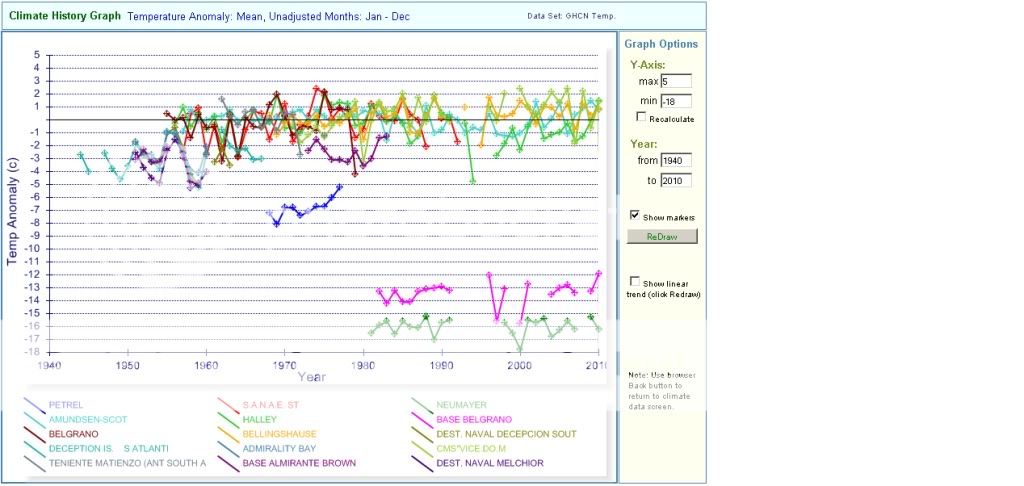Click the Year from input field

pyautogui.click(x=675, y=160)
